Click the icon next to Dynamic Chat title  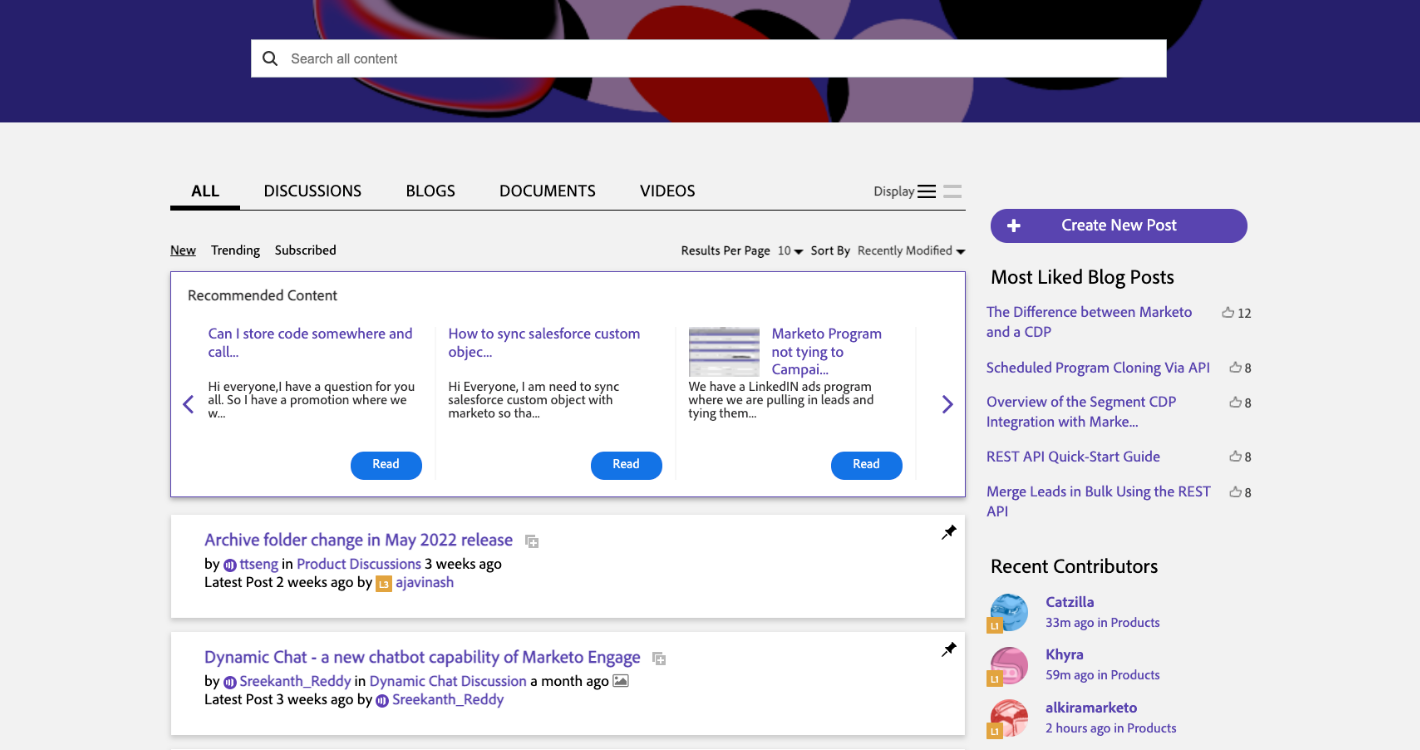tap(659, 659)
